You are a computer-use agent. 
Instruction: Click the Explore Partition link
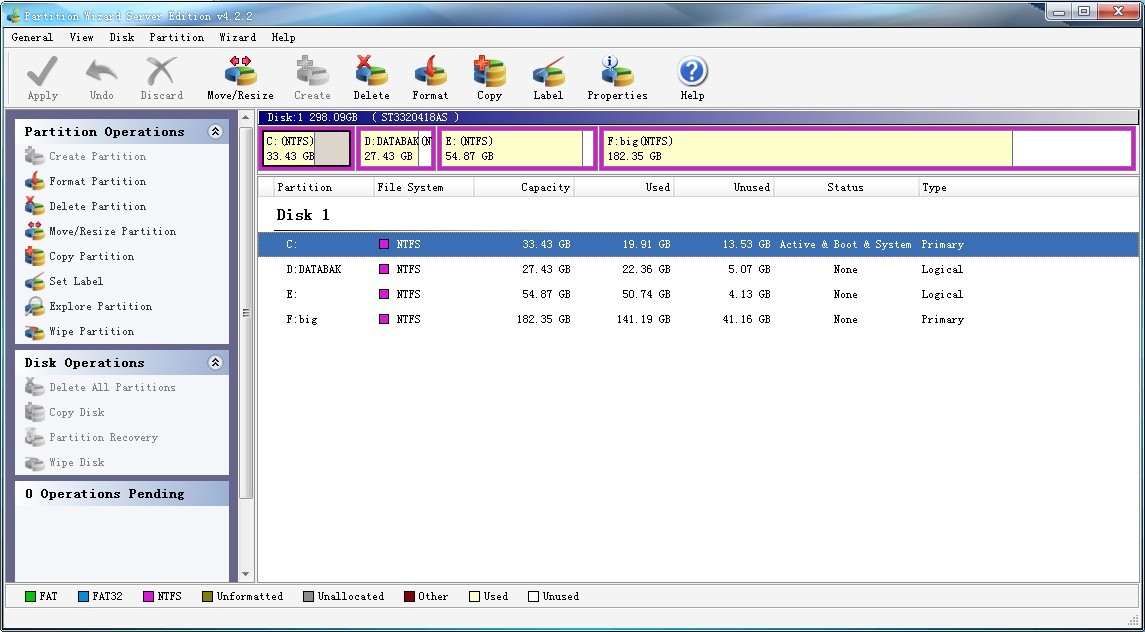pos(101,306)
